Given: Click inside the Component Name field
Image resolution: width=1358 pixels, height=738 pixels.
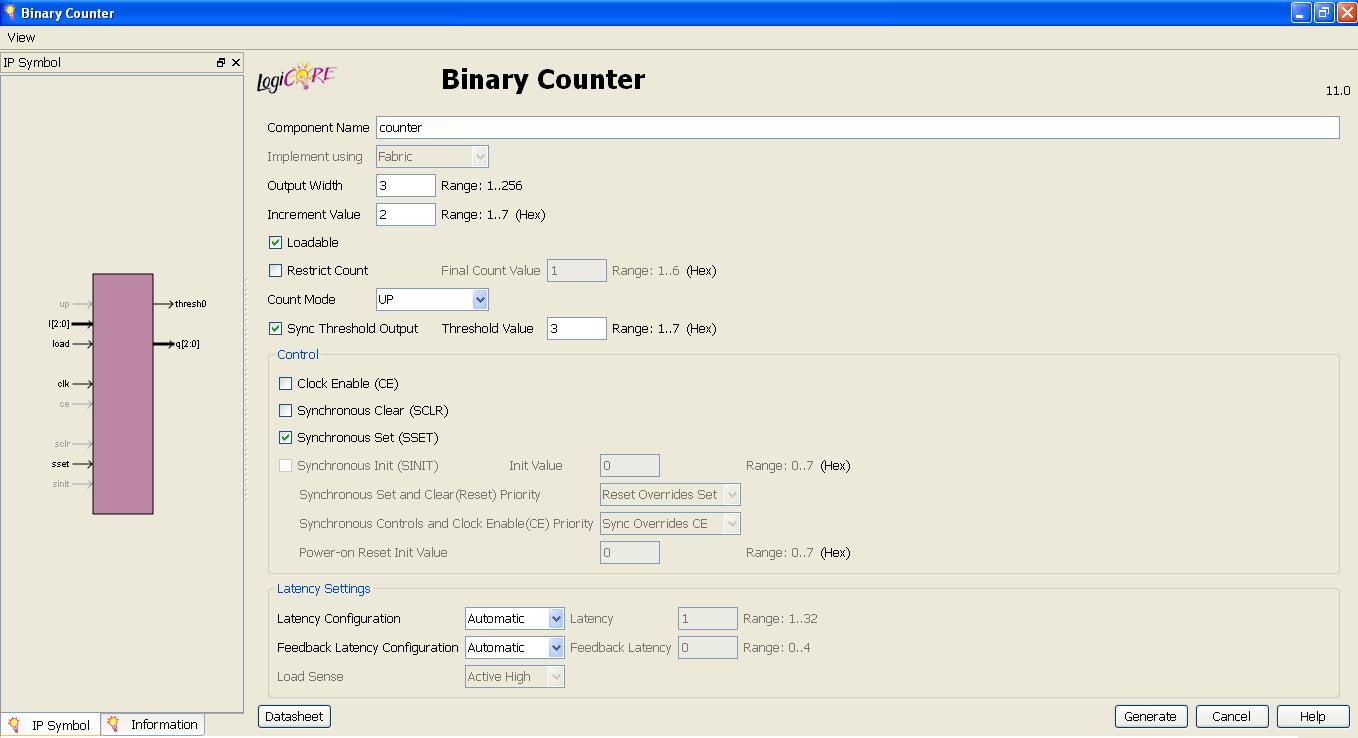Looking at the screenshot, I should coord(700,127).
